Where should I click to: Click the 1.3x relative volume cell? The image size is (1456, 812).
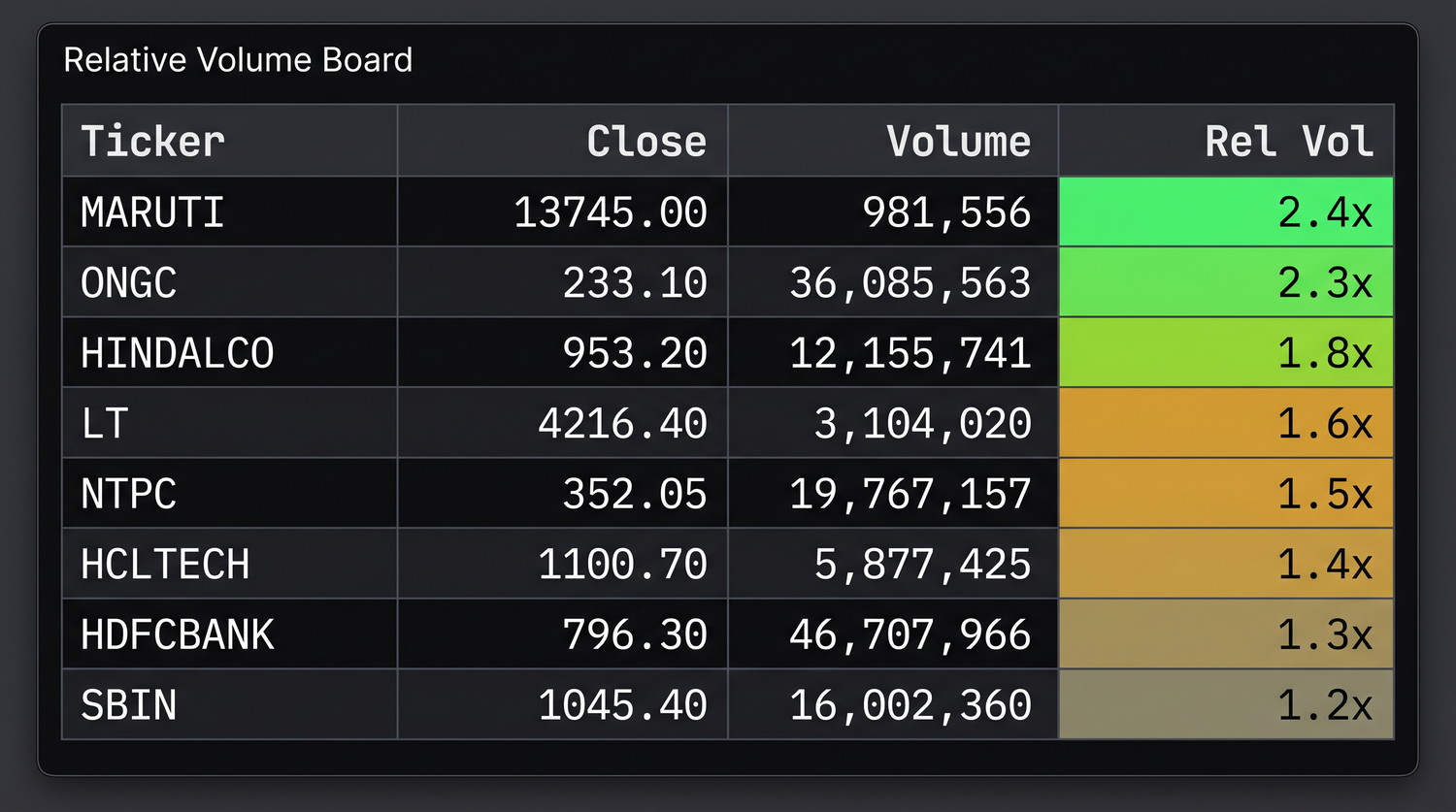1226,633
